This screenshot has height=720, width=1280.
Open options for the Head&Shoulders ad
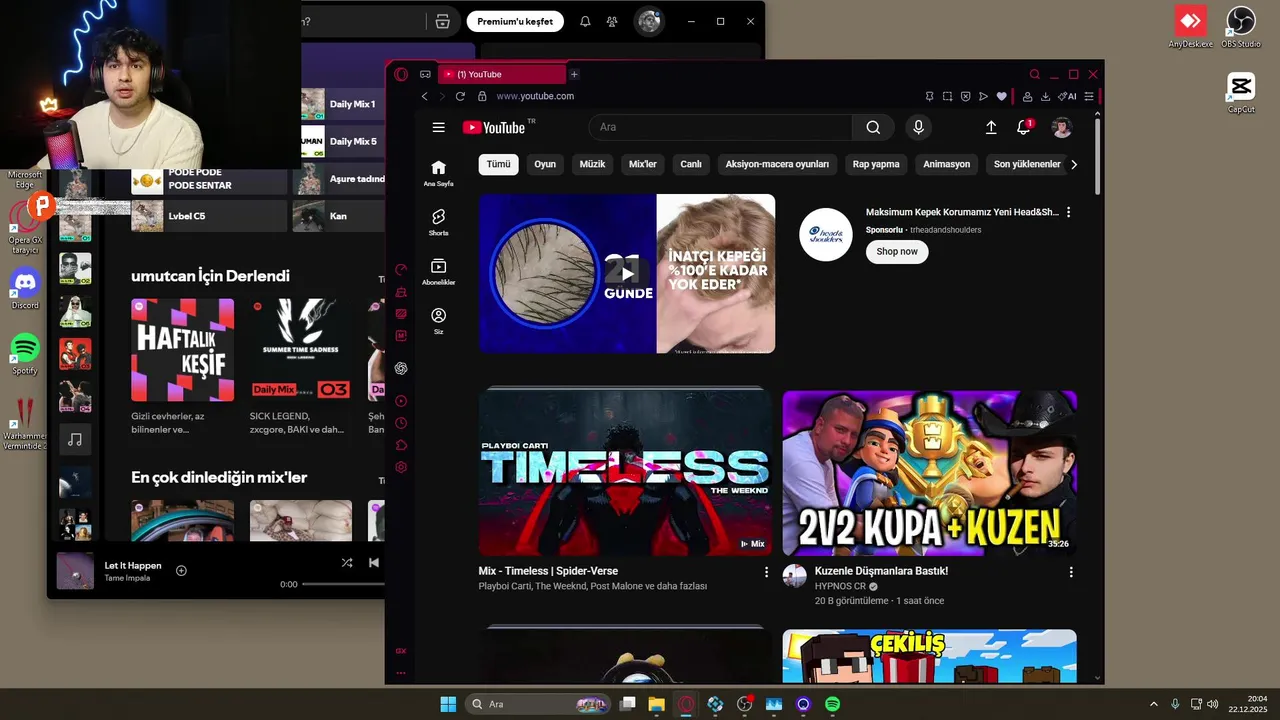(1068, 212)
